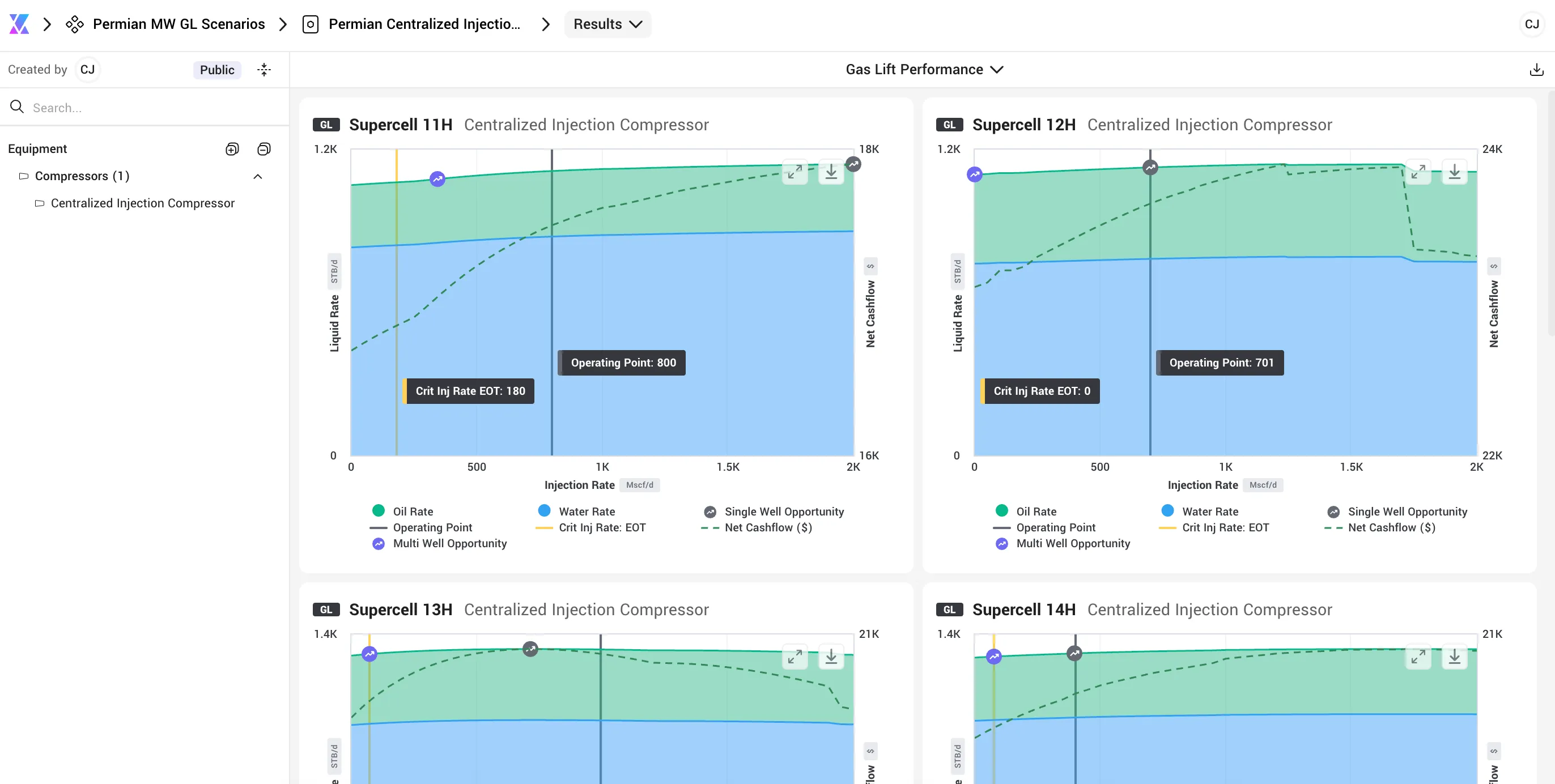Screen dimensions: 1555x784
Task: Click Oil Rate green swatch in Supercell 12H legend
Action: [1001, 510]
